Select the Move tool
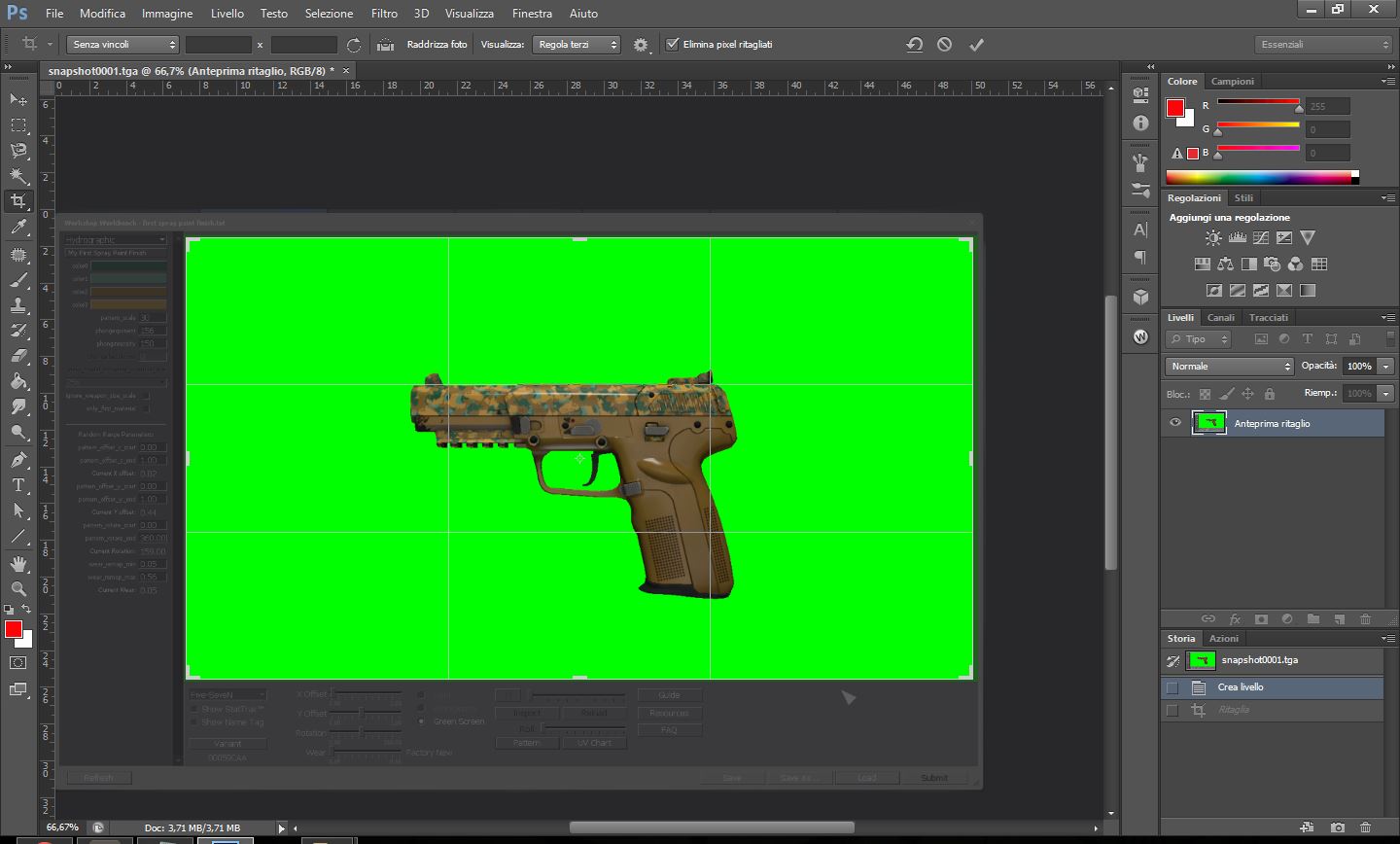The width and height of the screenshot is (1400, 844). [18, 100]
